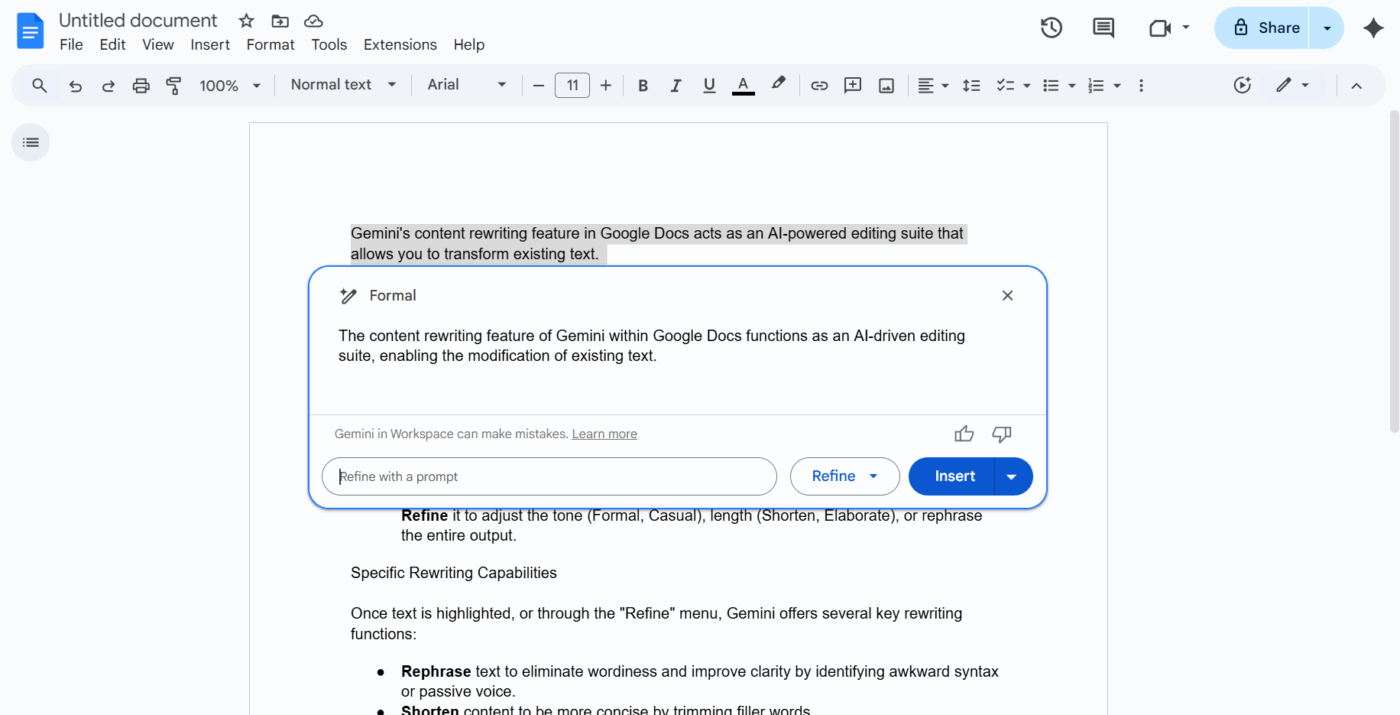The image size is (1400, 715).
Task: Open version history clock icon
Action: (1051, 28)
